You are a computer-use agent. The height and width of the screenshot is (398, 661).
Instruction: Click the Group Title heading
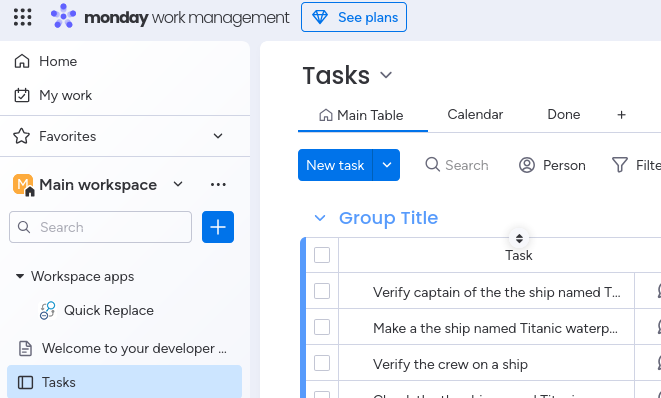pos(388,218)
